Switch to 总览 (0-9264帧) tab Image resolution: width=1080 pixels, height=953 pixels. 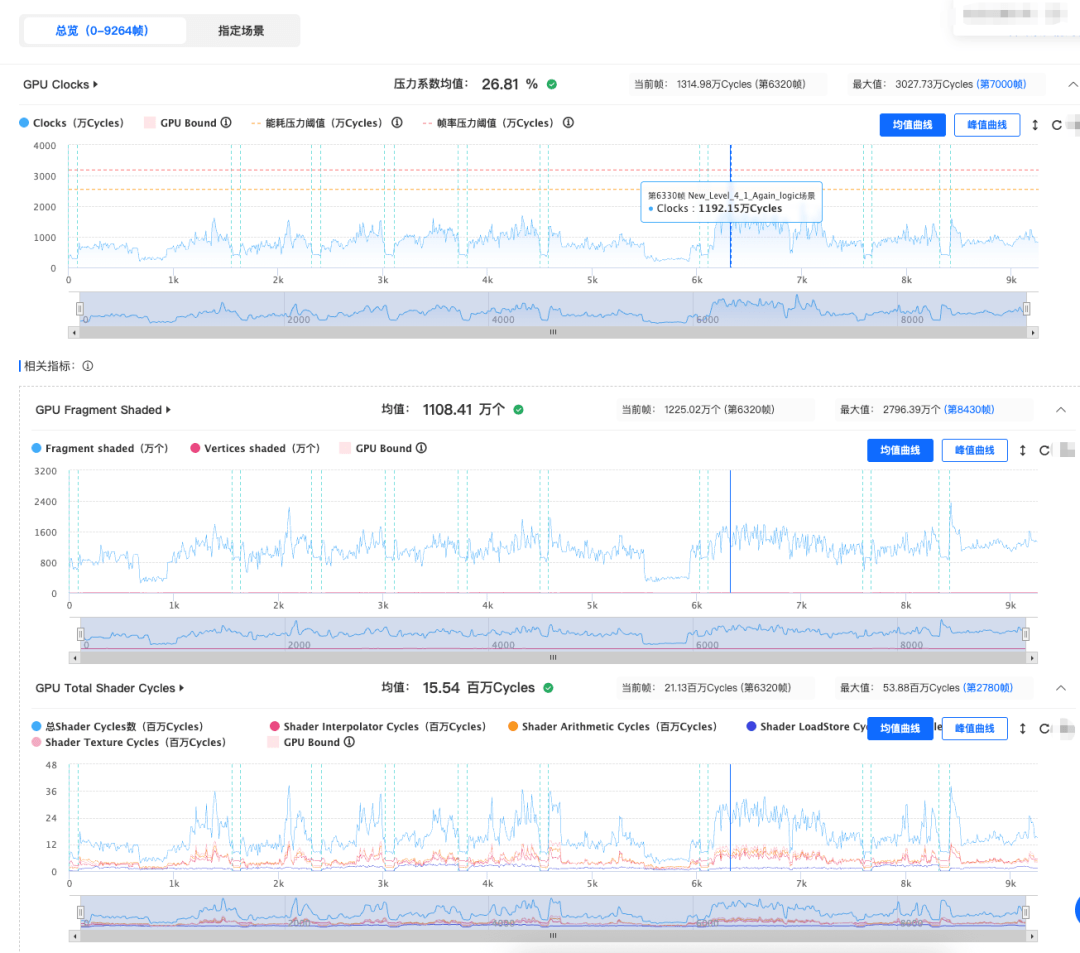pyautogui.click(x=102, y=30)
